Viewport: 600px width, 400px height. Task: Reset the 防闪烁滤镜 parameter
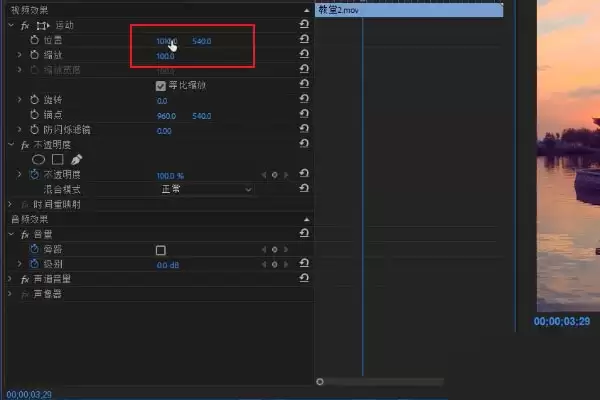coord(304,129)
